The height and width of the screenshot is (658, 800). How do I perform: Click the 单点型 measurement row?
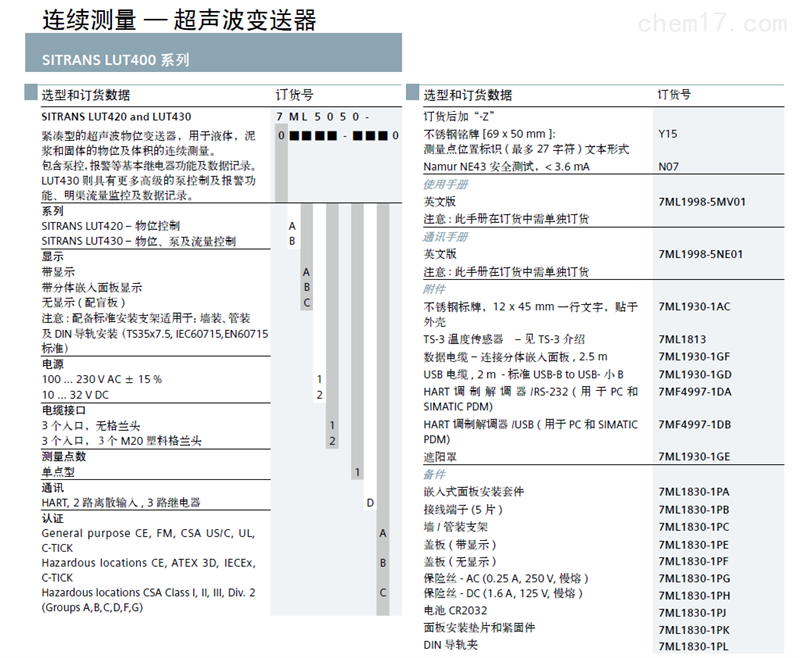click(x=58, y=472)
